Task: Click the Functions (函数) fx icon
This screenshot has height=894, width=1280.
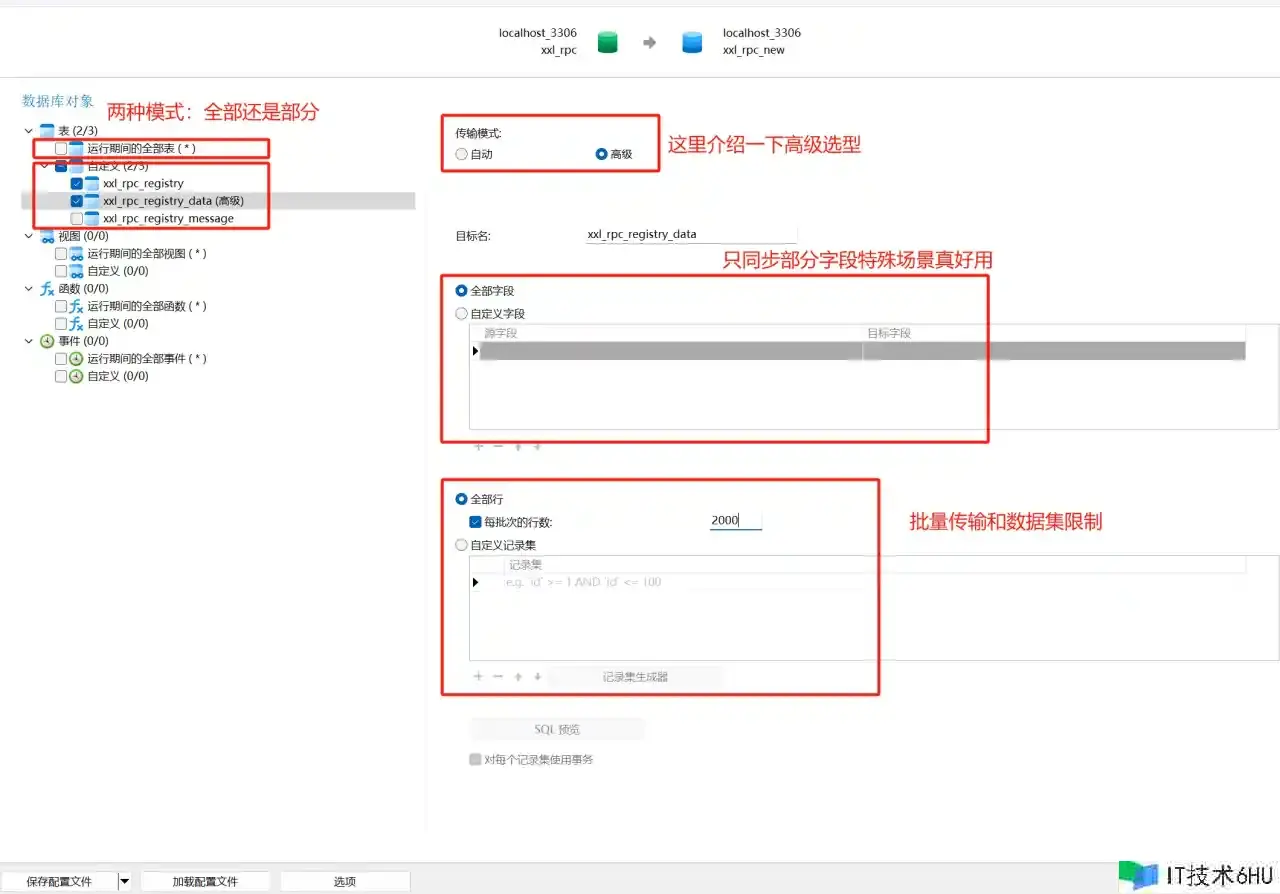Action: click(x=47, y=289)
